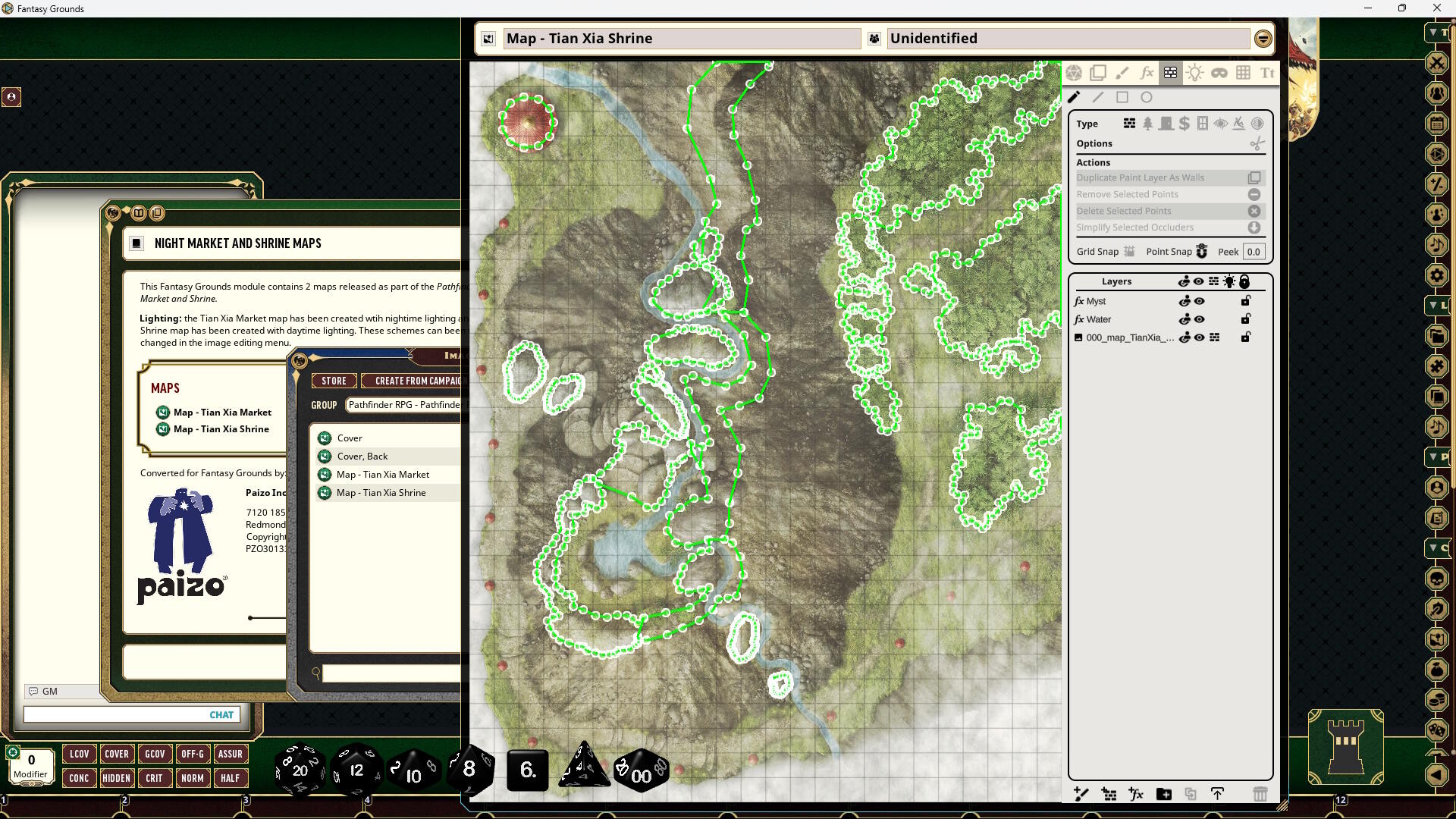Image resolution: width=1456 pixels, height=819 pixels.
Task: Click the COVER modifier button
Action: click(117, 754)
